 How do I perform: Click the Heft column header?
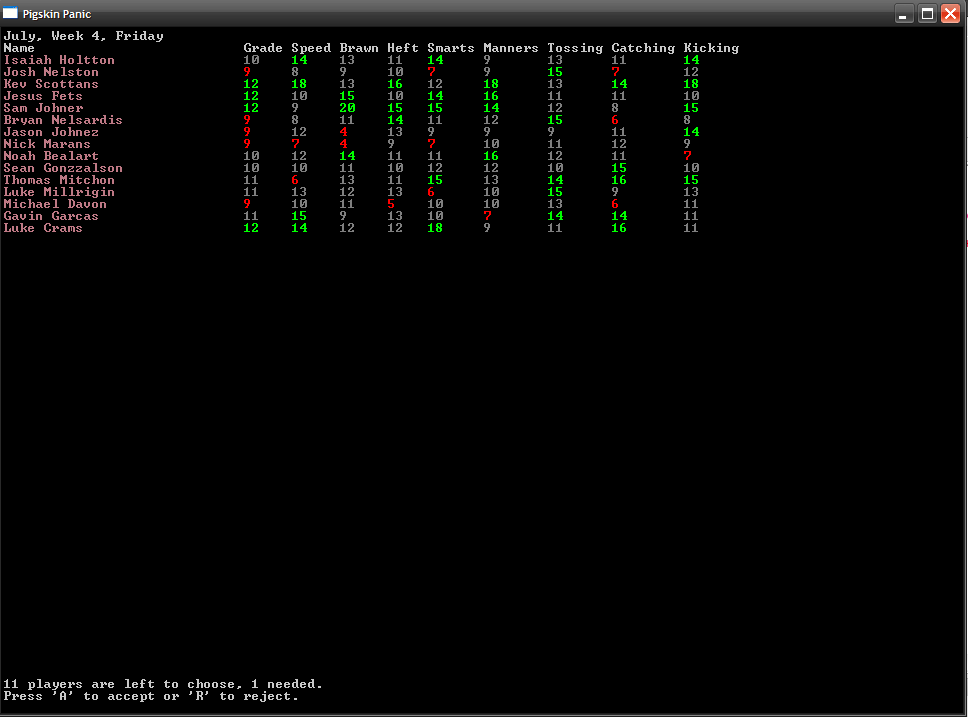(403, 48)
